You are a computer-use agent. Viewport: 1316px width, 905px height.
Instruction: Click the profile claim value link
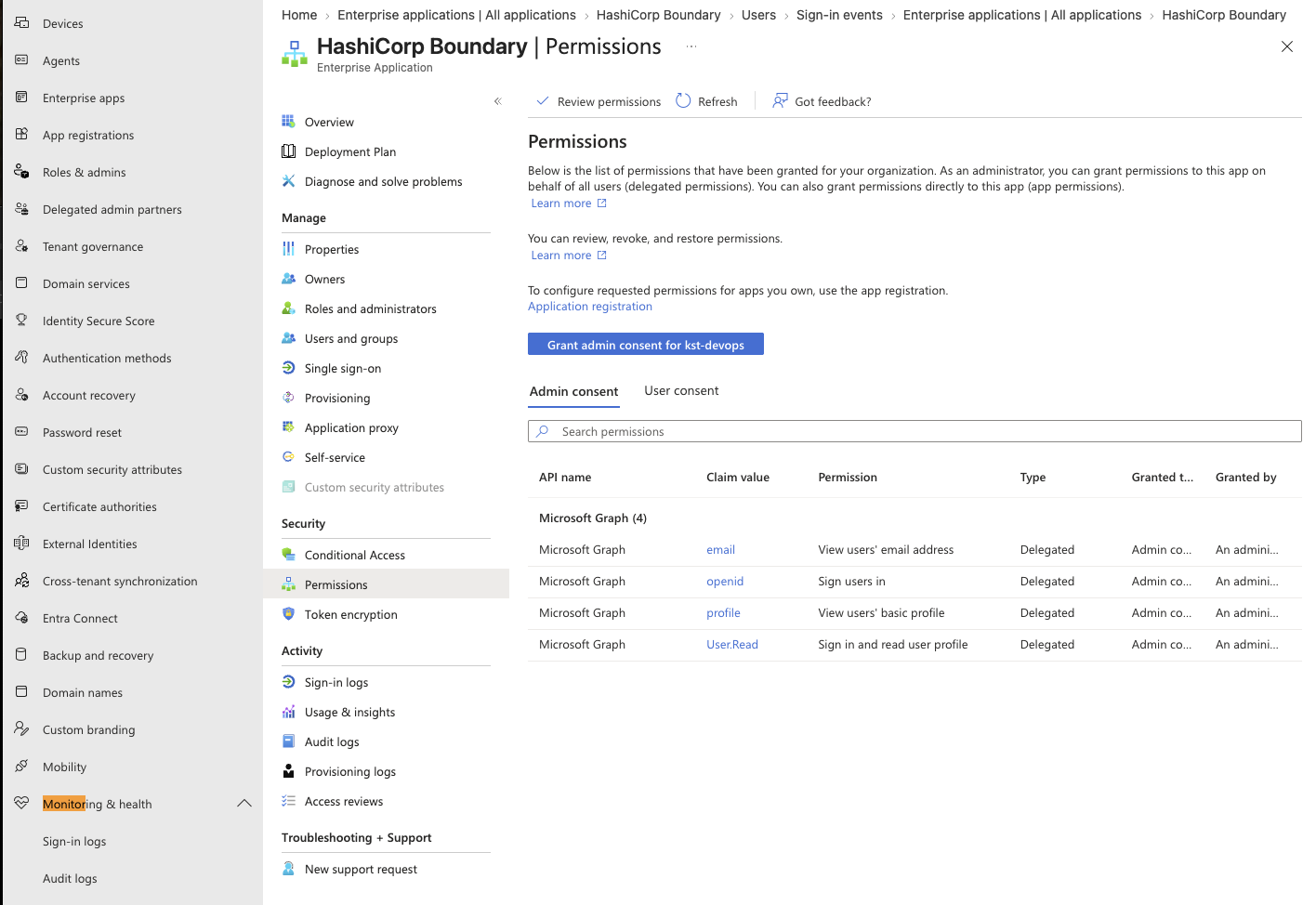[x=723, y=612]
